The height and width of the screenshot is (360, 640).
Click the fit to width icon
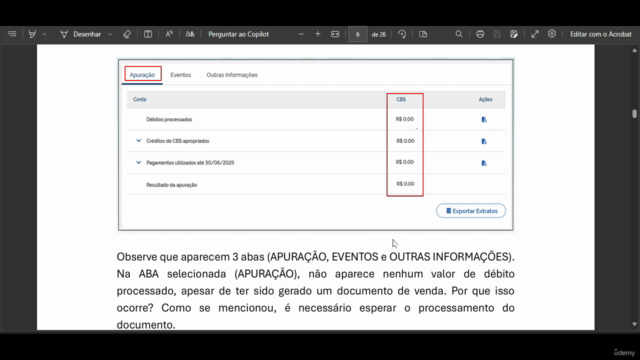pos(335,34)
